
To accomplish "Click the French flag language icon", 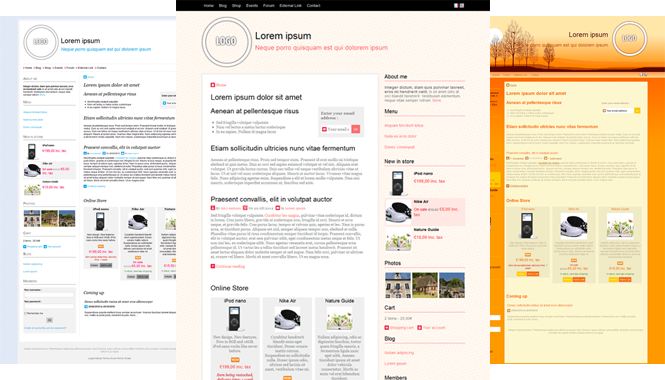I will tap(456, 6).
